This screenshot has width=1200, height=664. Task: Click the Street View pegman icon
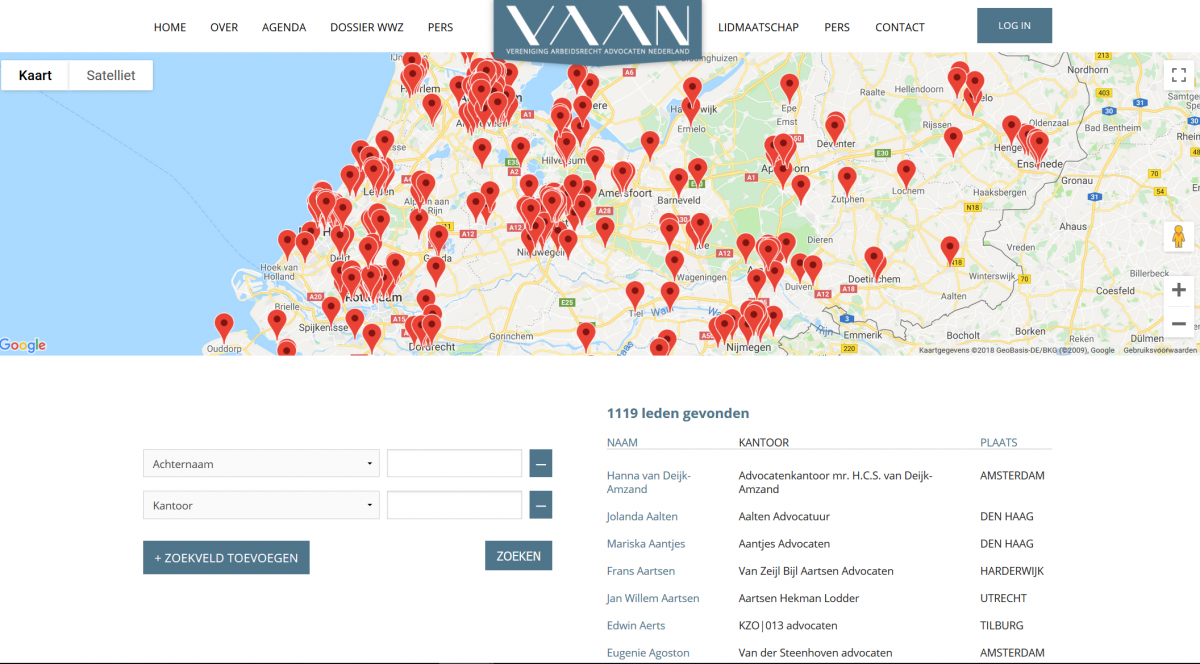[1178, 237]
